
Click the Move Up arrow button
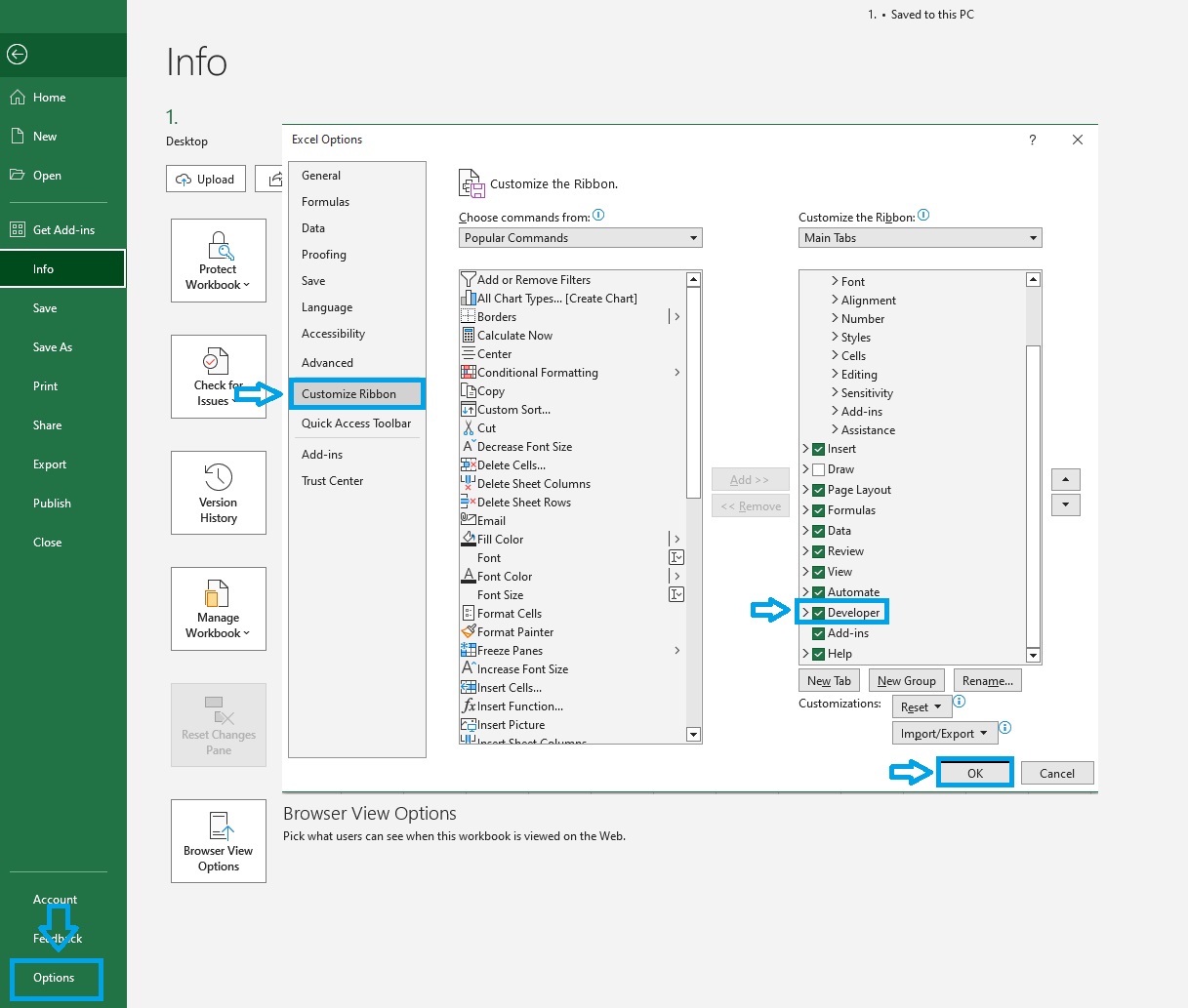coord(1065,479)
